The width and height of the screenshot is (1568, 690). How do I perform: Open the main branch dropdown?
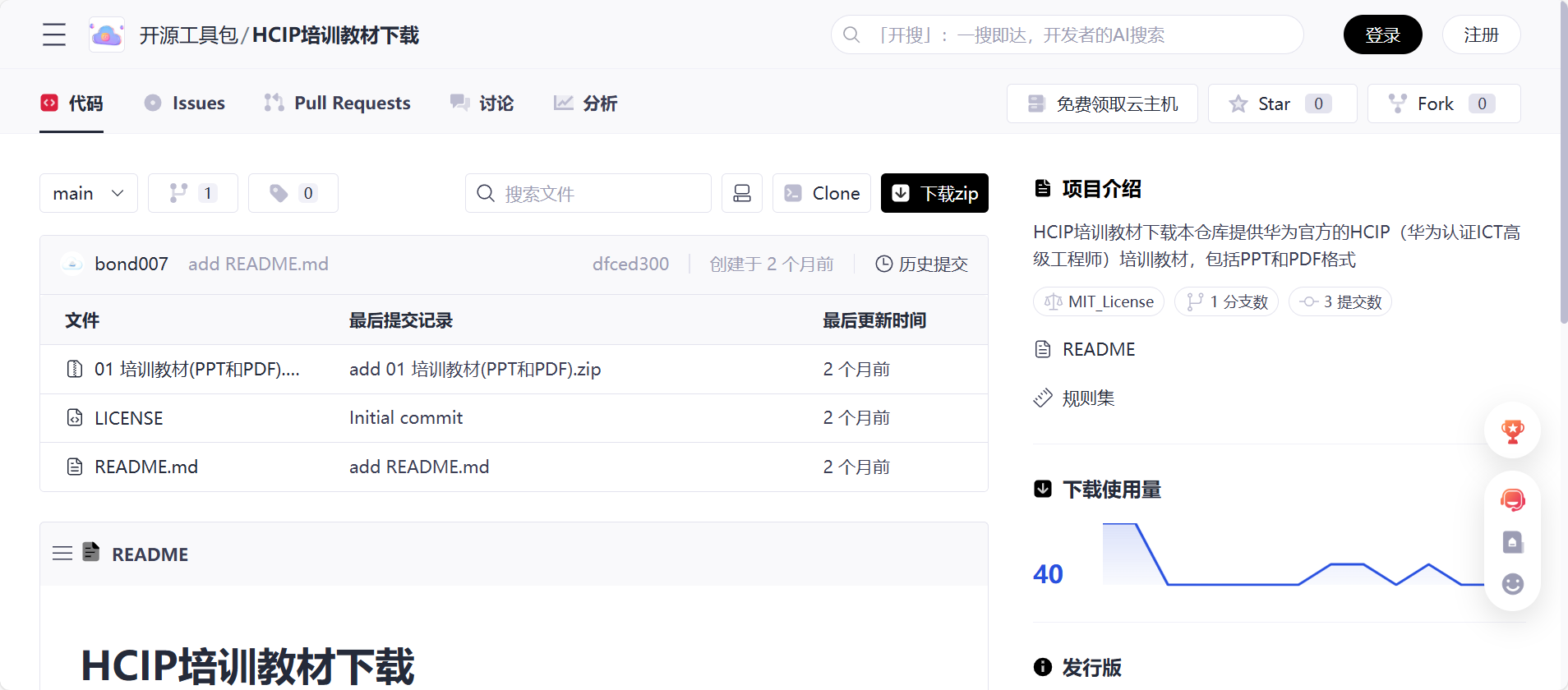[x=89, y=193]
